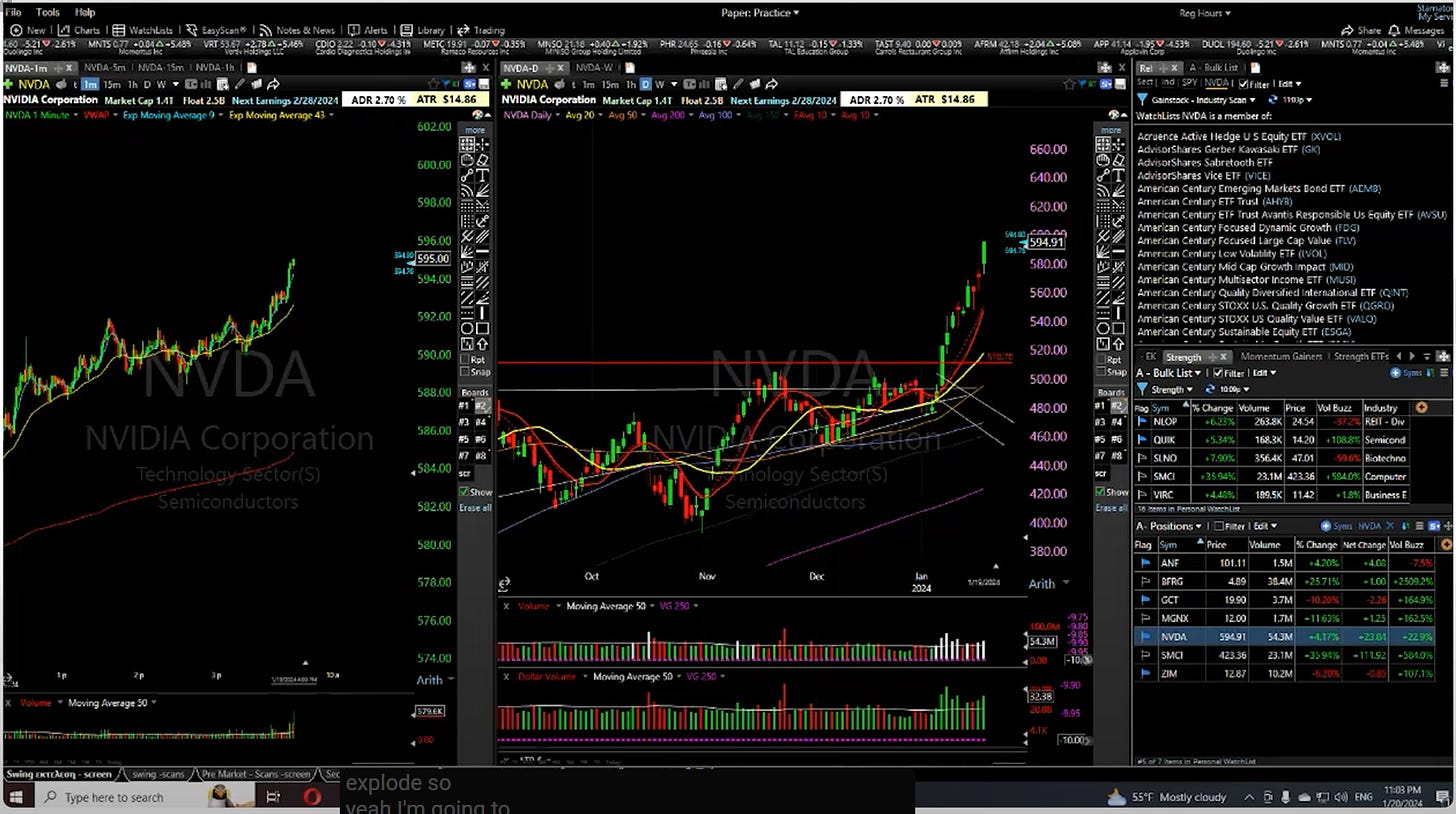Switch to the Momentum Gainers tab
Viewport: 1456px width, 814px height.
coord(1281,356)
